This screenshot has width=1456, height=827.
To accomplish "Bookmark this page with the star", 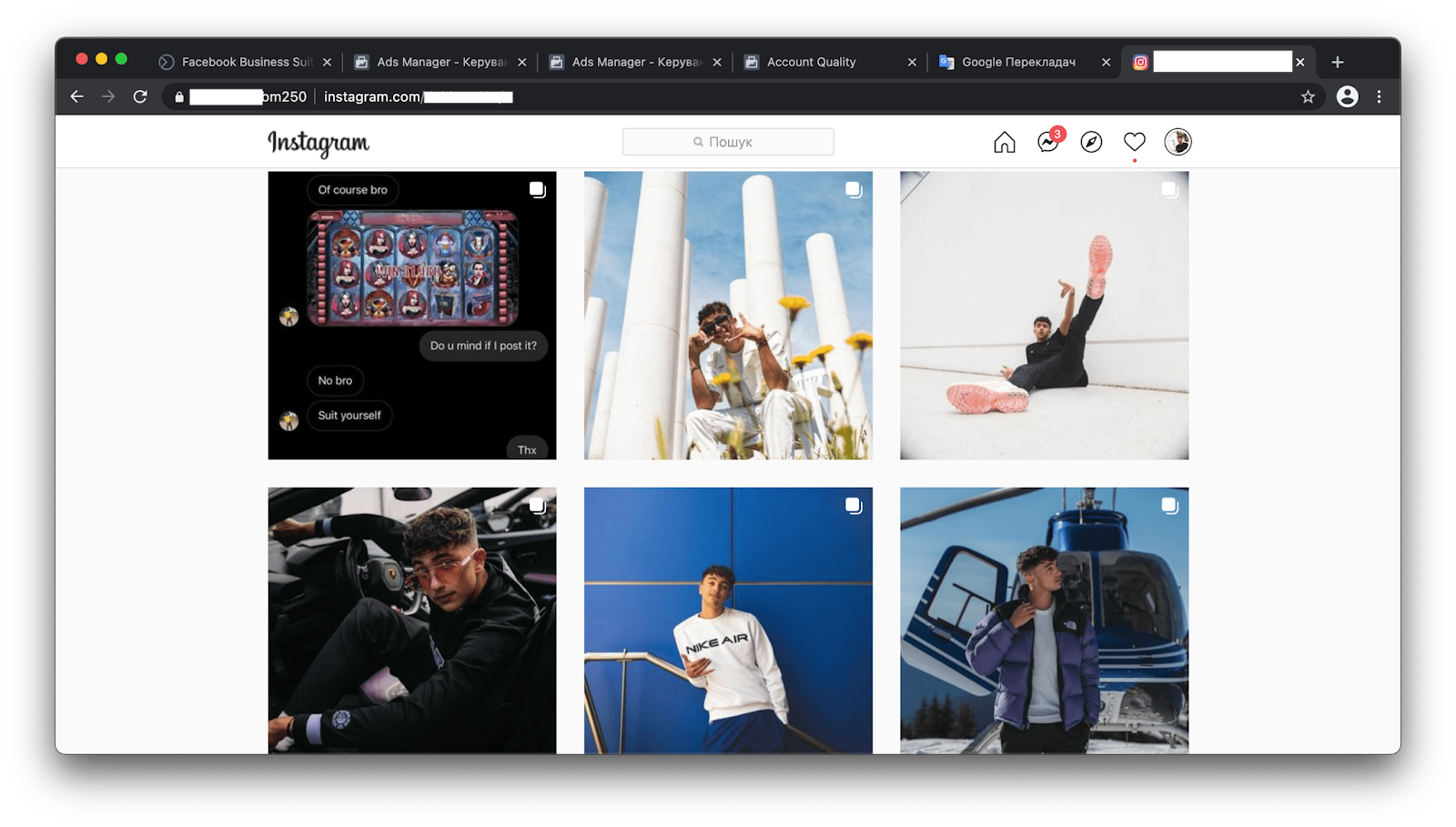I will 1308,96.
